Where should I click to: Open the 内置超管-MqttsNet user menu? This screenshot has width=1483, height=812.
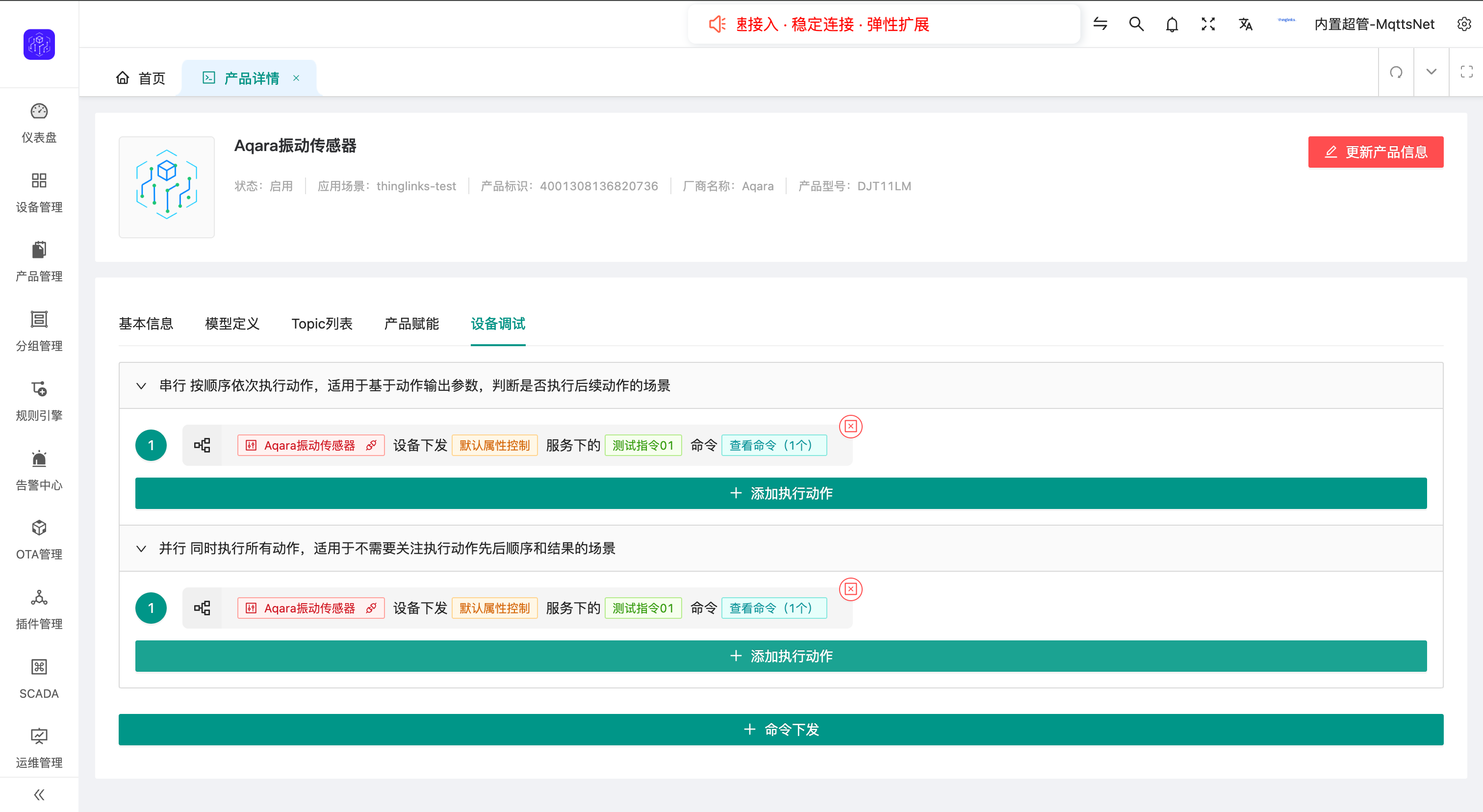pyautogui.click(x=1374, y=24)
